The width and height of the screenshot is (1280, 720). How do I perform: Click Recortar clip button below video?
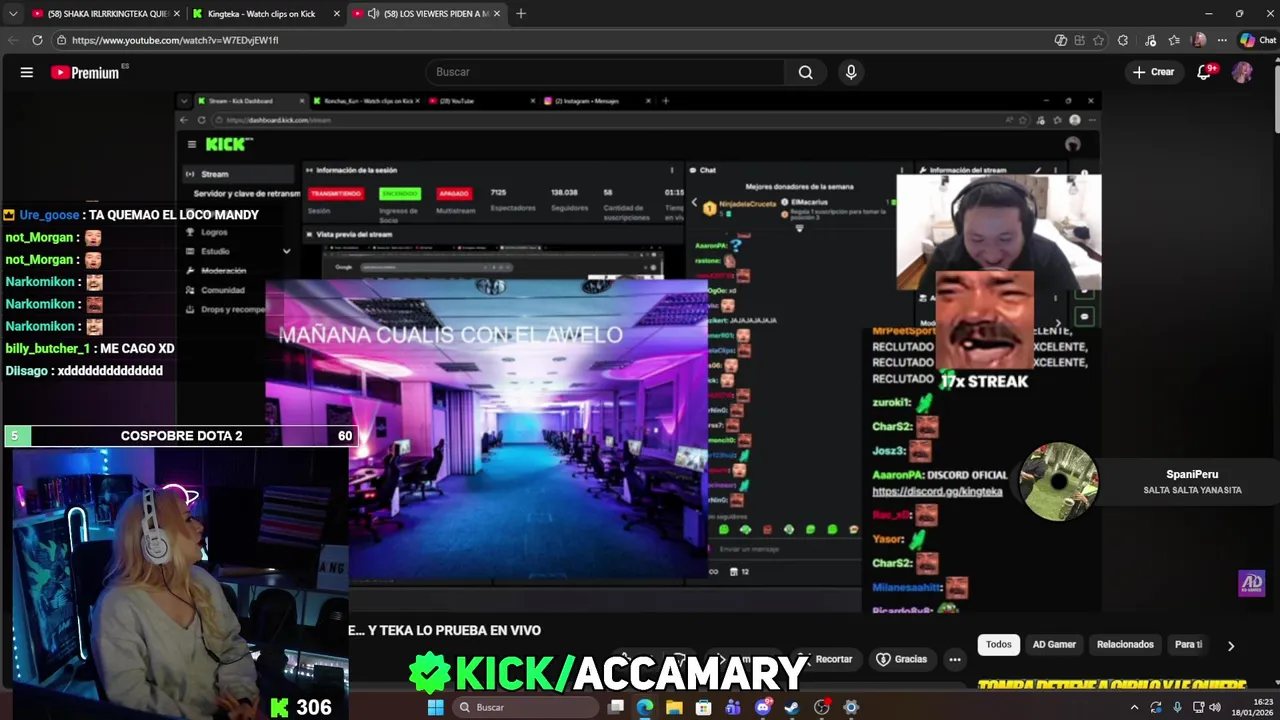pyautogui.click(x=825, y=659)
